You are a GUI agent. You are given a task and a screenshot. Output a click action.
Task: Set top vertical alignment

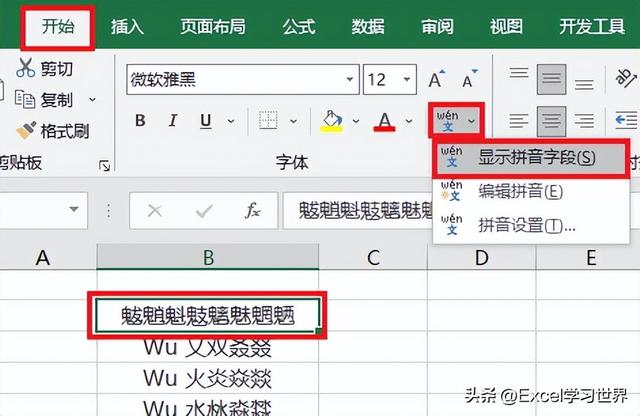coord(519,73)
